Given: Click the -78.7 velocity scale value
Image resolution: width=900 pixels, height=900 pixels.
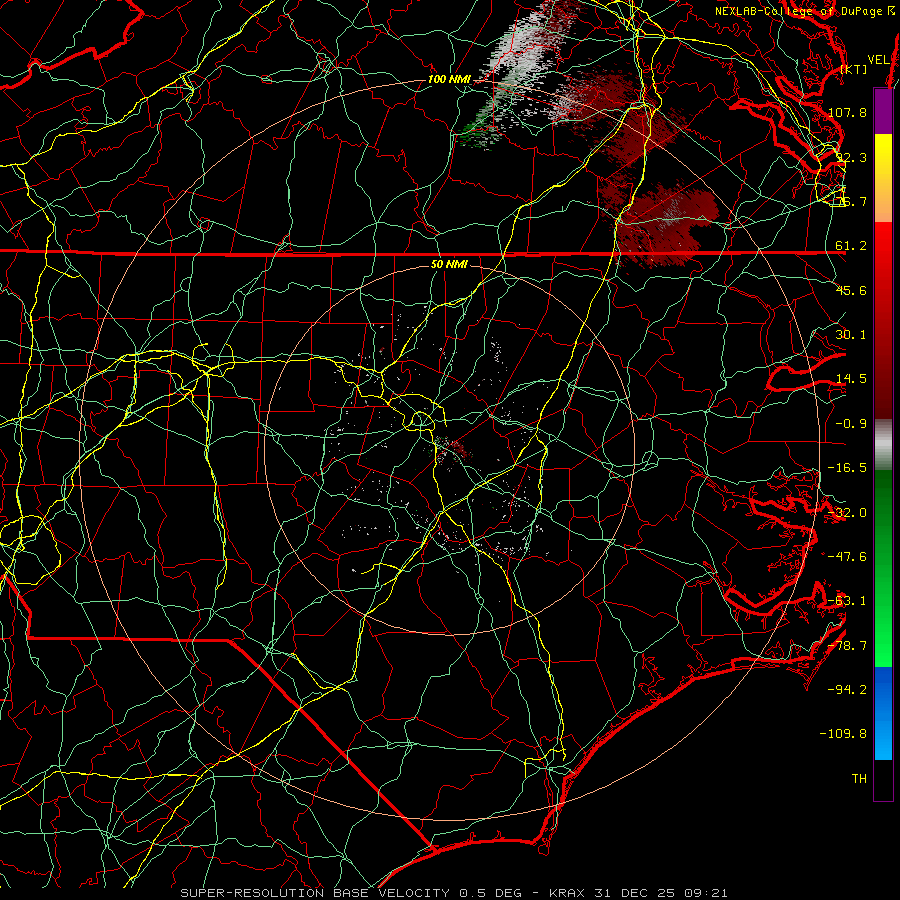Looking at the screenshot, I should coord(847,646).
